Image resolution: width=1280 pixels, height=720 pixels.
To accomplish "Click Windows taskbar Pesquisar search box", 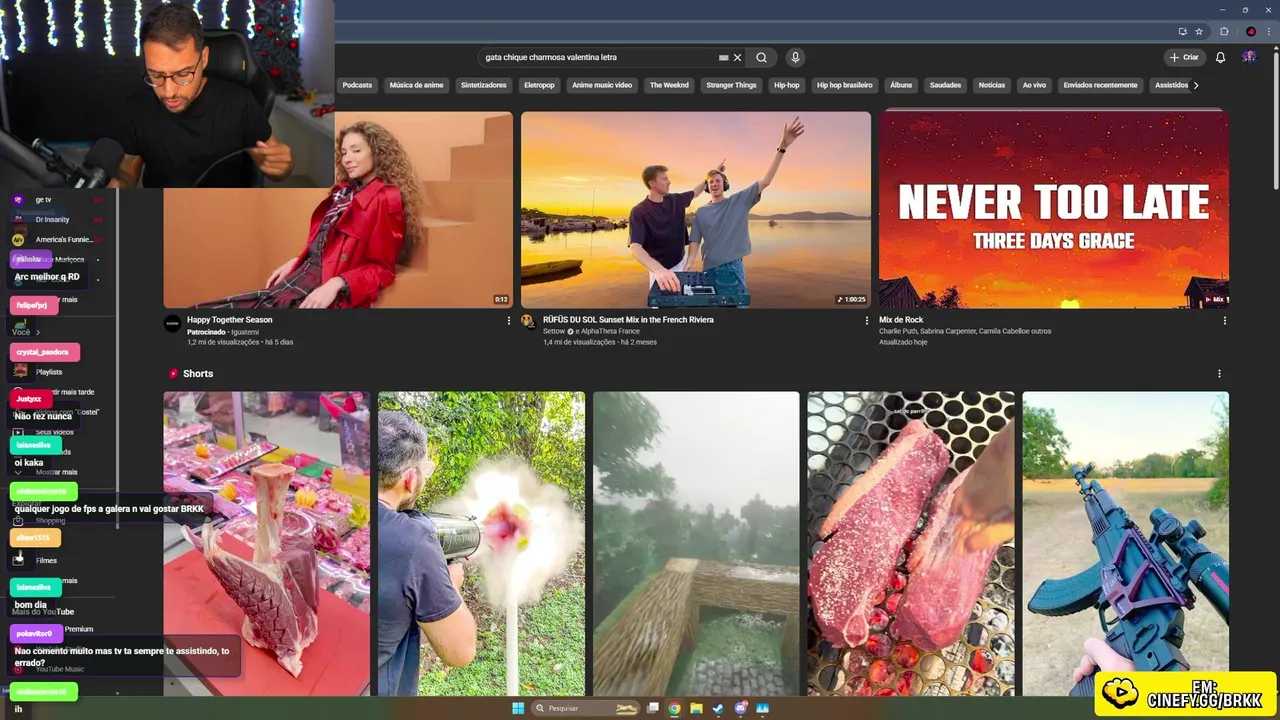I will [585, 708].
